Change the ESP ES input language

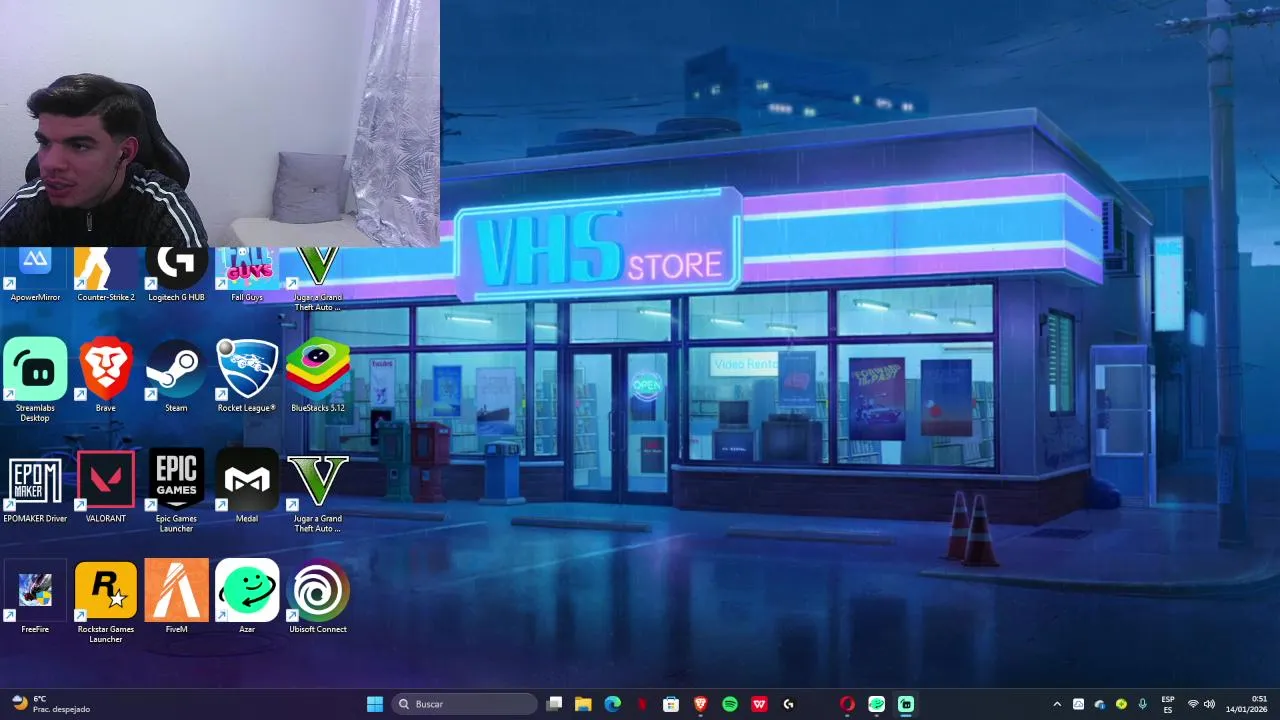click(1168, 704)
